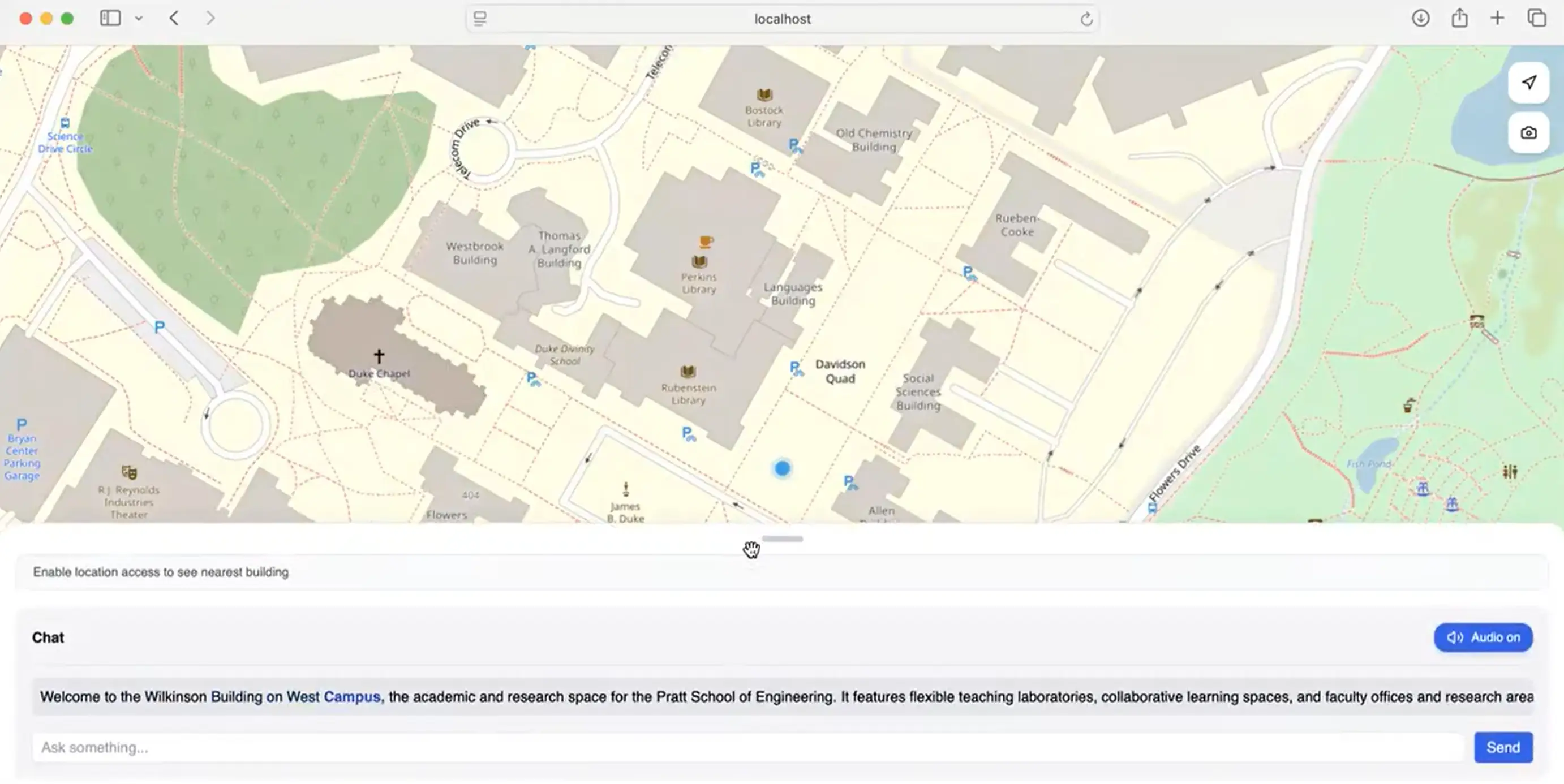Reload the page with refresh icon
1564x784 pixels.
[1086, 19]
